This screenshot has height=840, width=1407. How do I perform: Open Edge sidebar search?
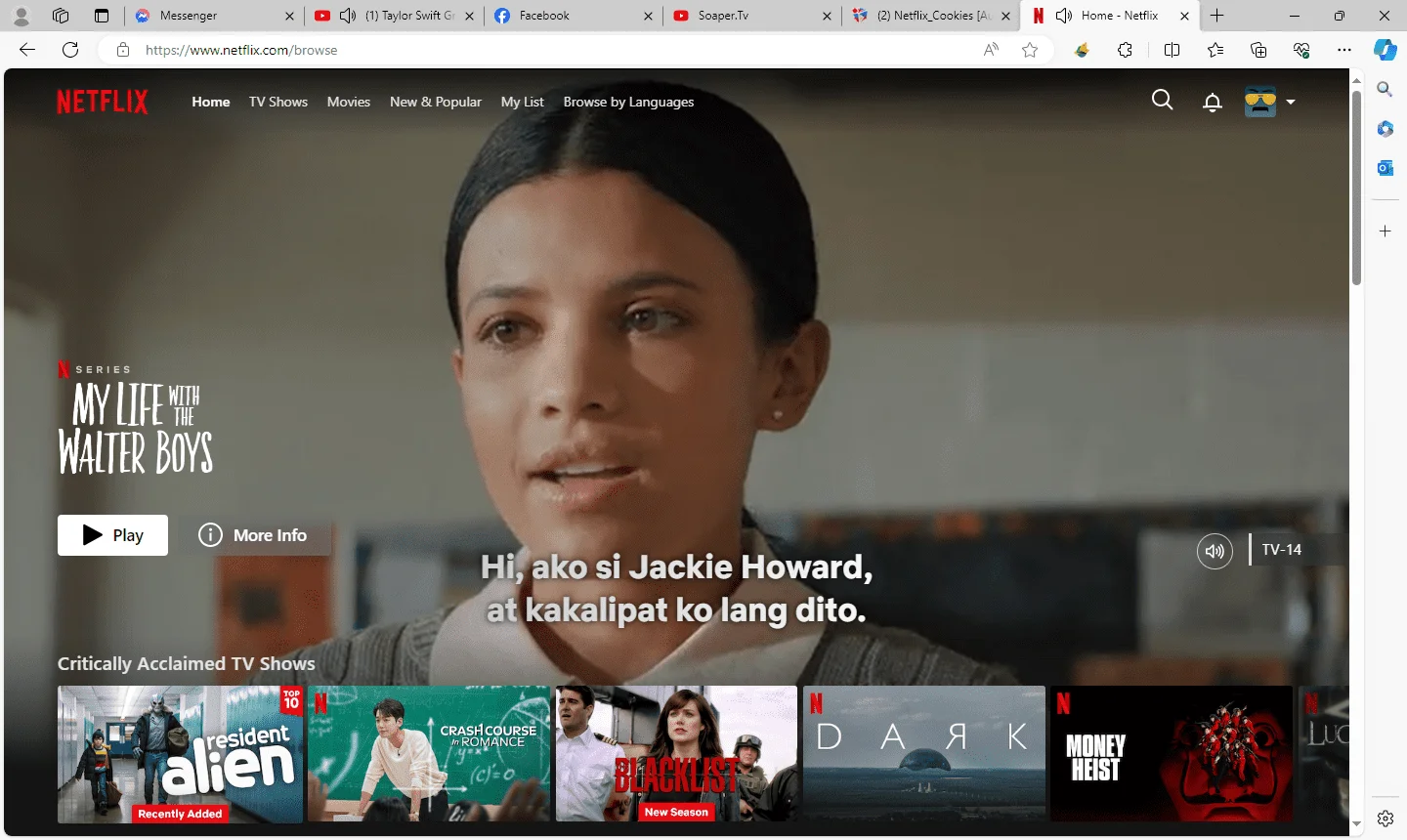[1385, 89]
